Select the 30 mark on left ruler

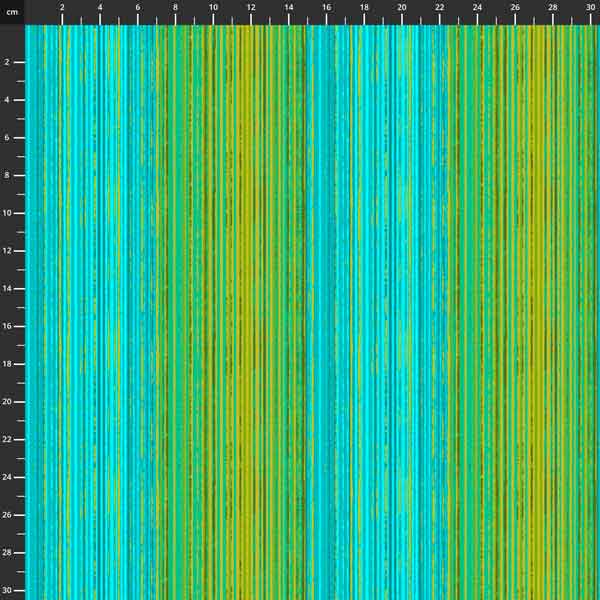click(8, 590)
